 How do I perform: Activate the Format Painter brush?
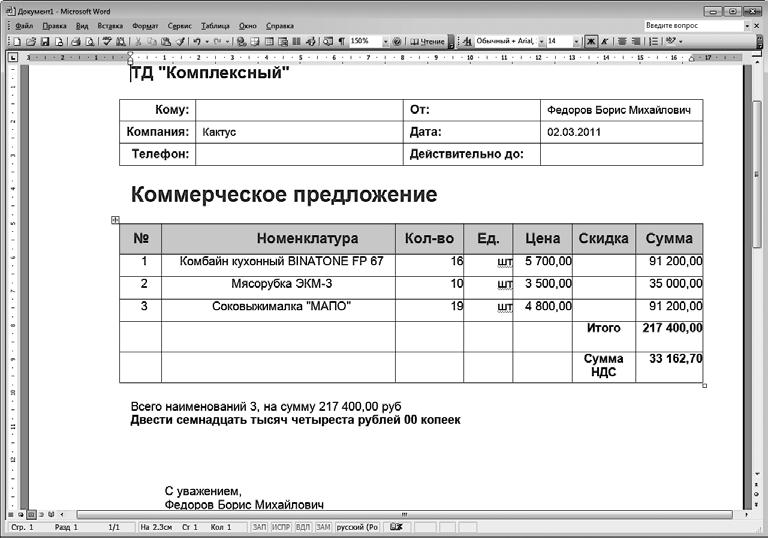click(x=180, y=42)
